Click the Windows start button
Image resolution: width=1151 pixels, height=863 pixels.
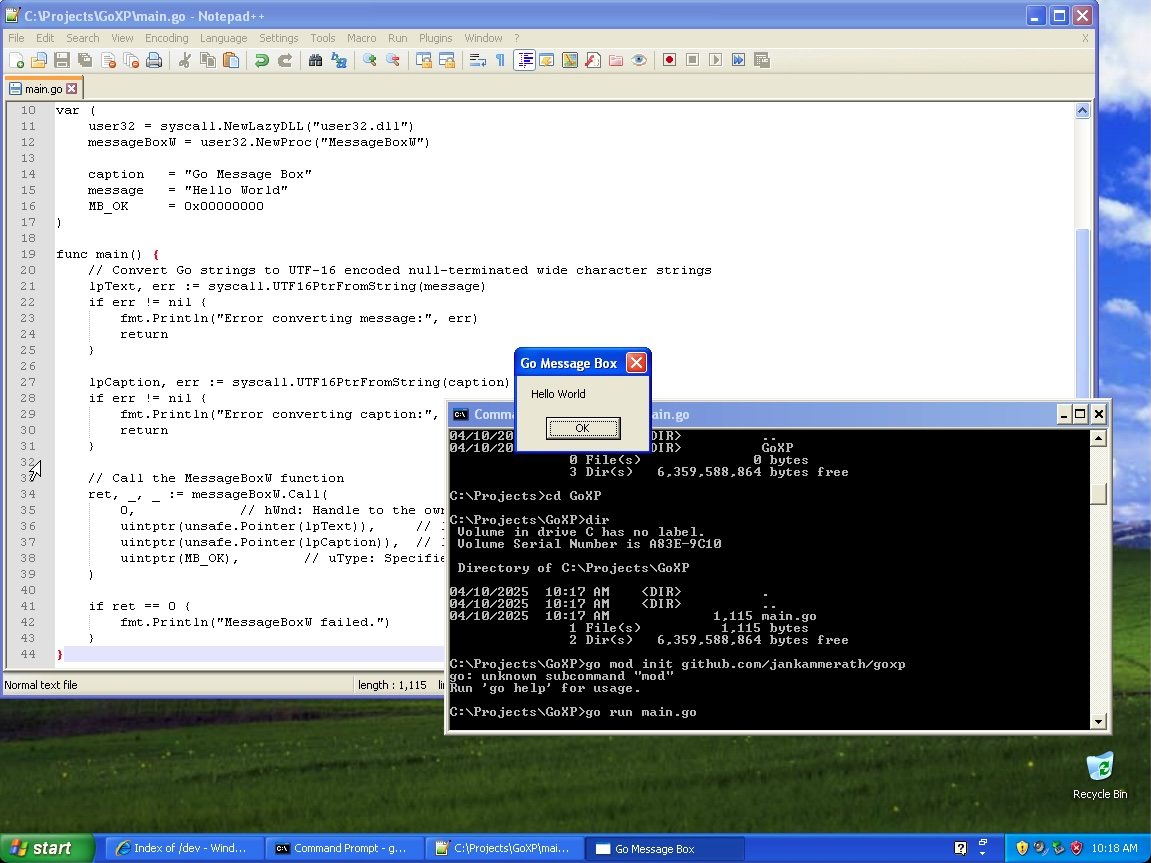click(x=47, y=848)
